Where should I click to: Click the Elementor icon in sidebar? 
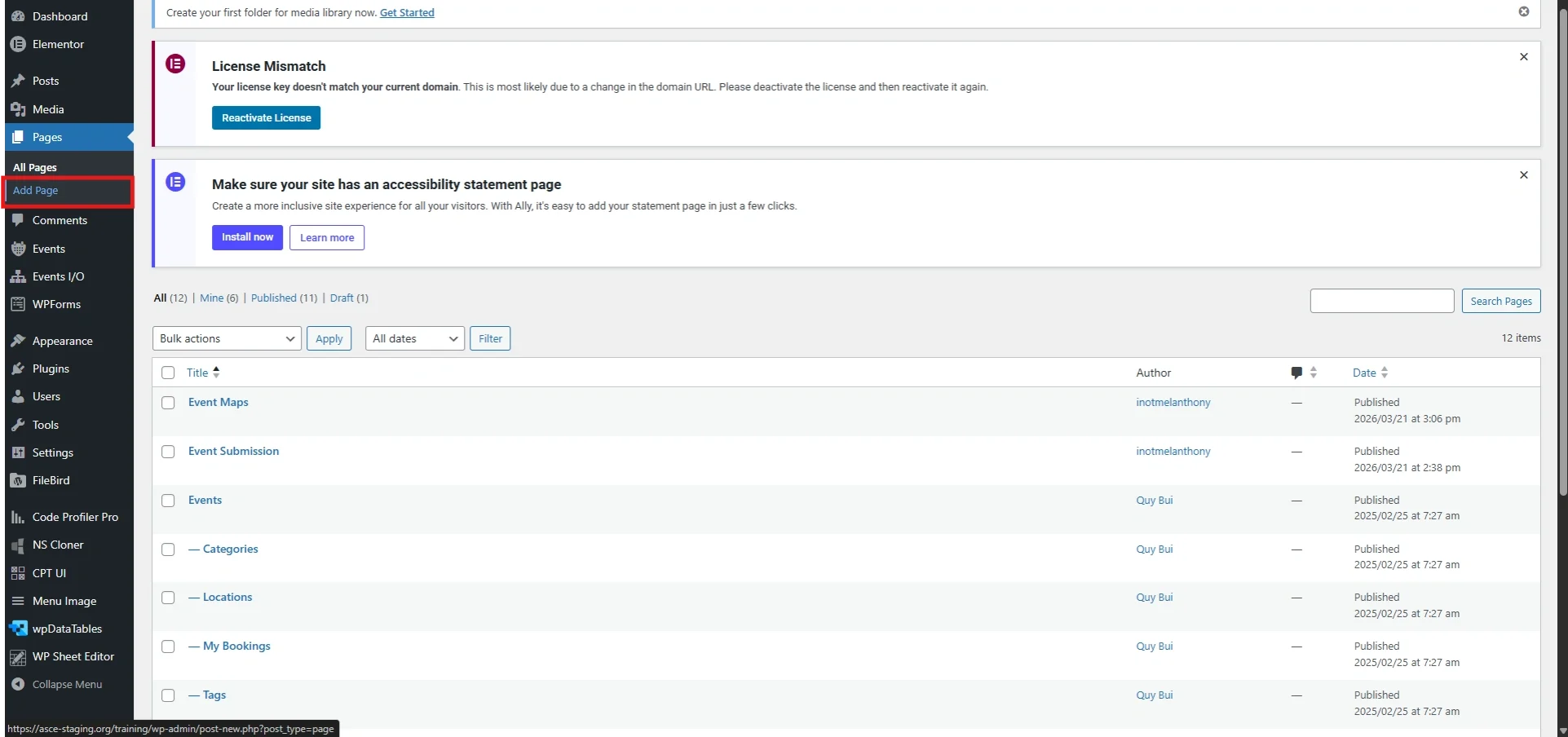pos(18,44)
